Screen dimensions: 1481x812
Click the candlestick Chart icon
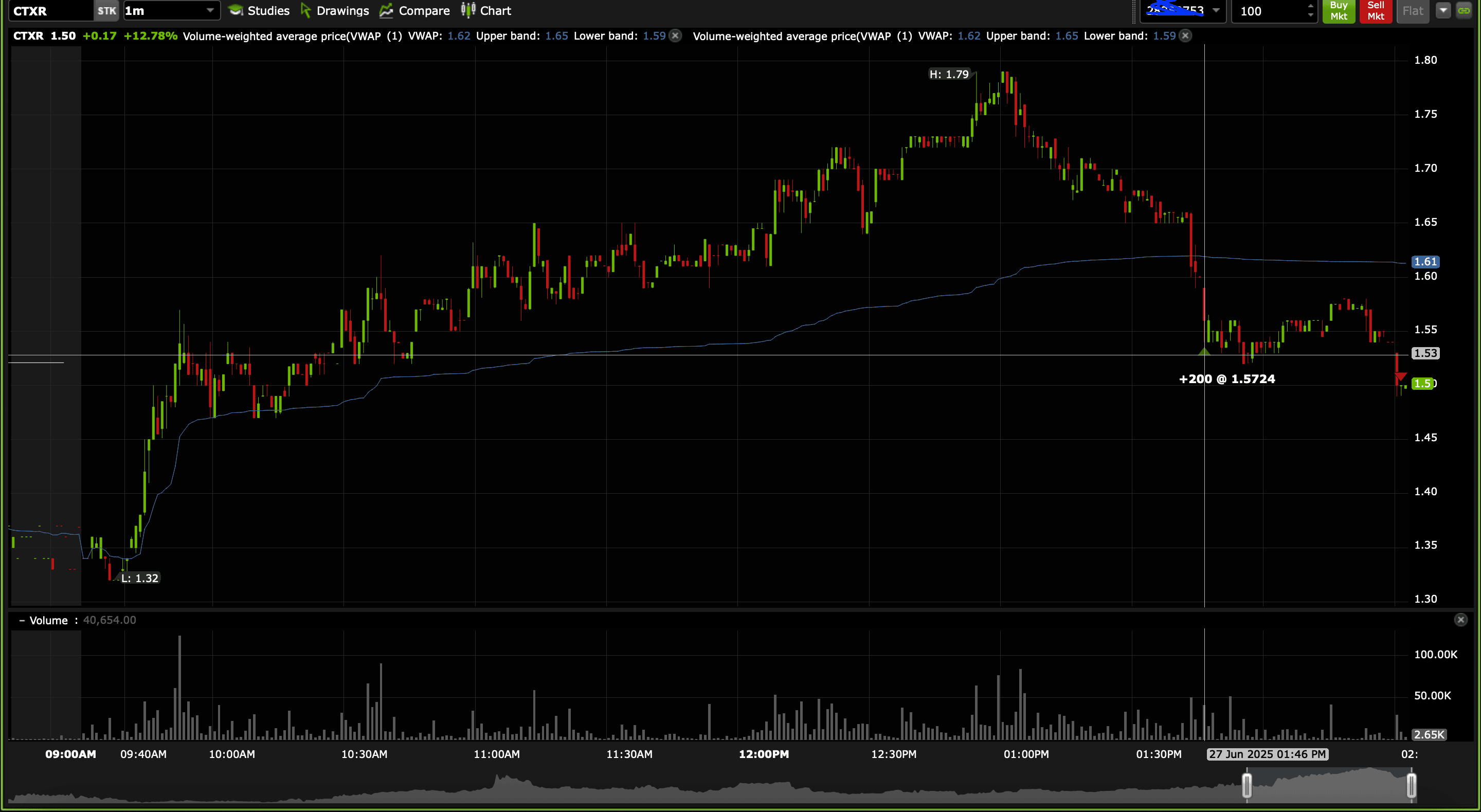coord(468,10)
